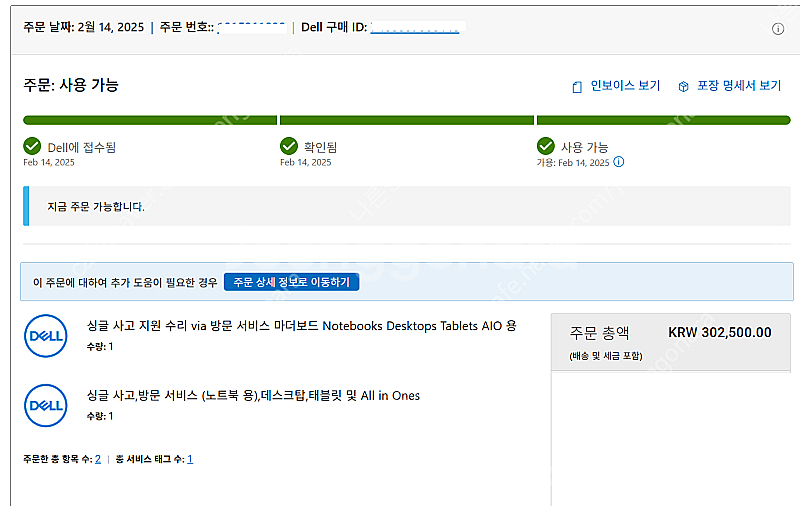
Task: Click the green check next to Dell에 접수됨
Action: (32, 146)
